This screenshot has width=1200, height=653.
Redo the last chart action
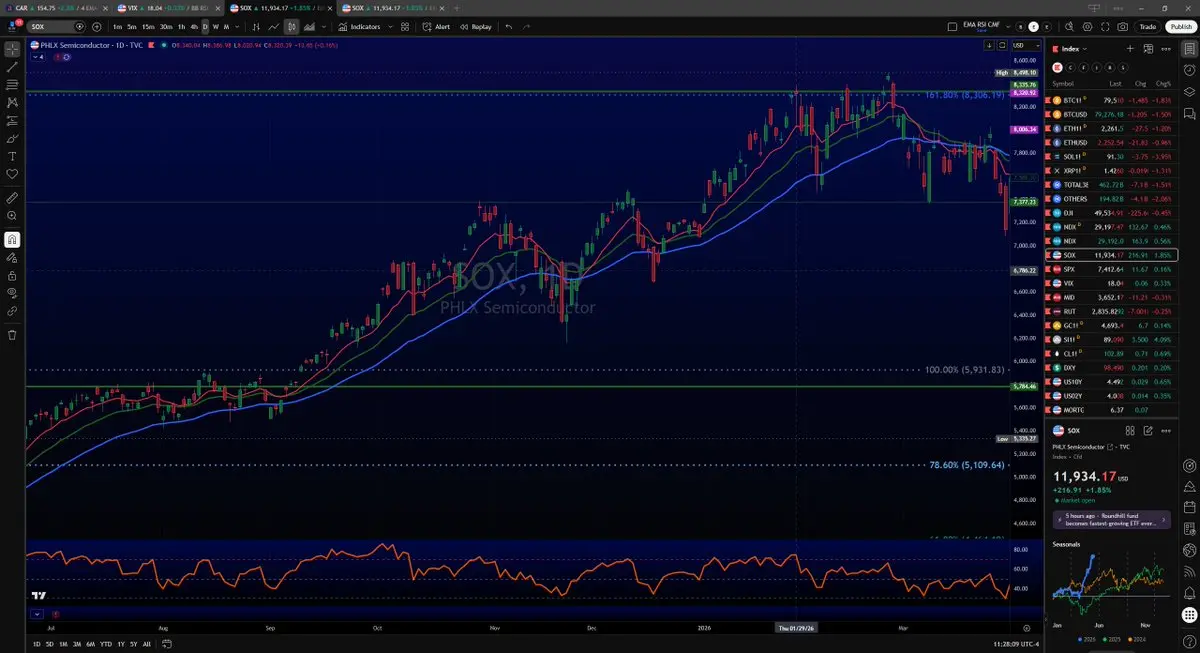(x=526, y=26)
